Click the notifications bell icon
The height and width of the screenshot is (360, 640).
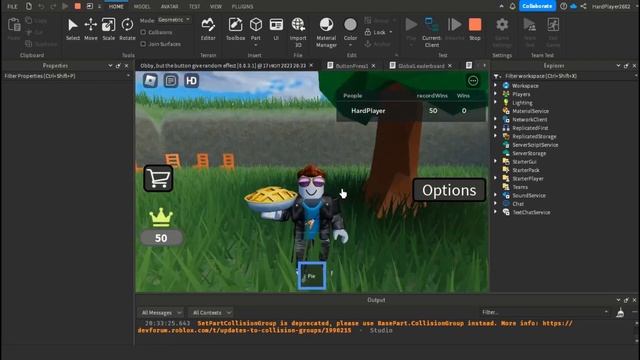coord(512,6)
